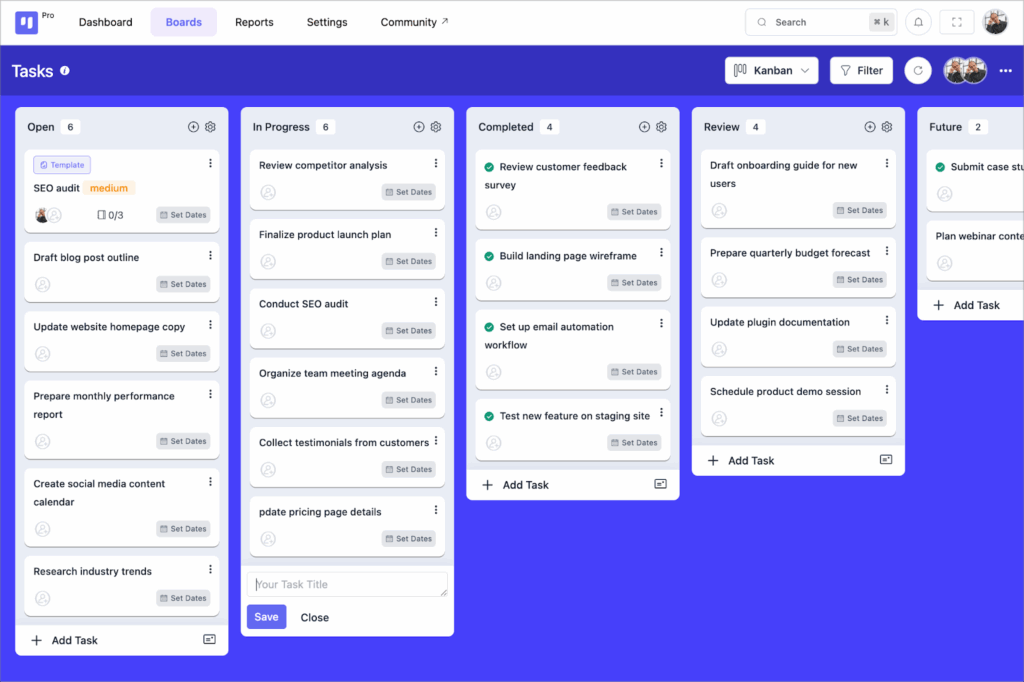Refresh the board using the circular refresh icon
The width and height of the screenshot is (1024, 682).
click(917, 70)
